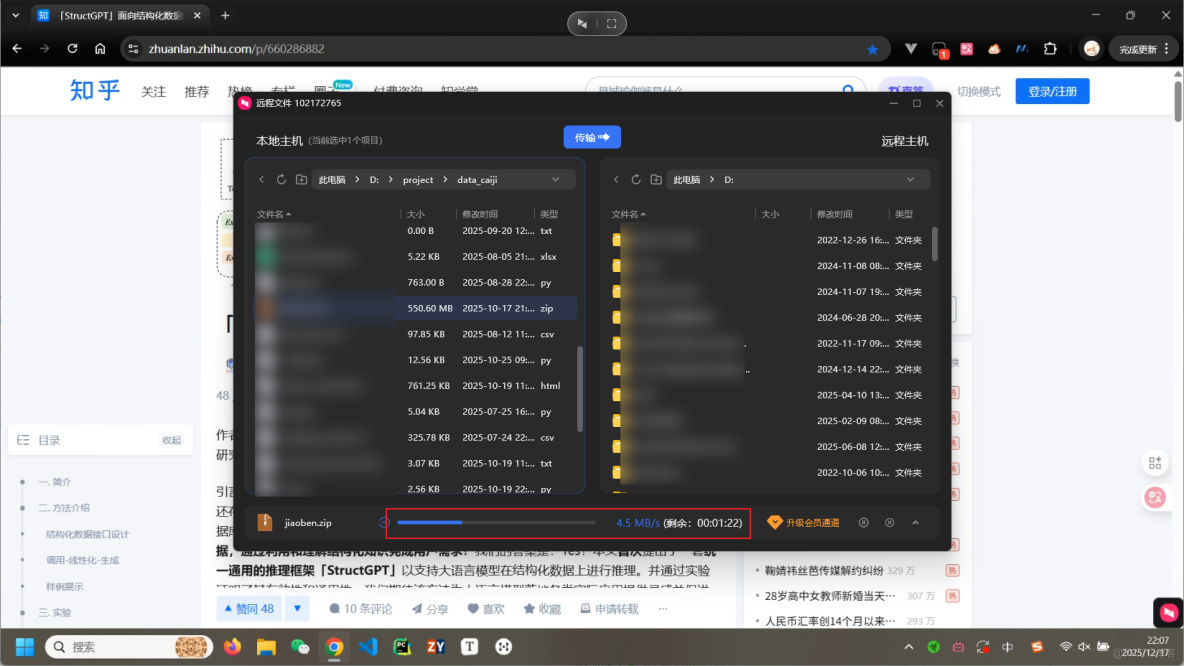Click 切换模式 to switch display mode
1184x666 pixels.
[x=978, y=90]
